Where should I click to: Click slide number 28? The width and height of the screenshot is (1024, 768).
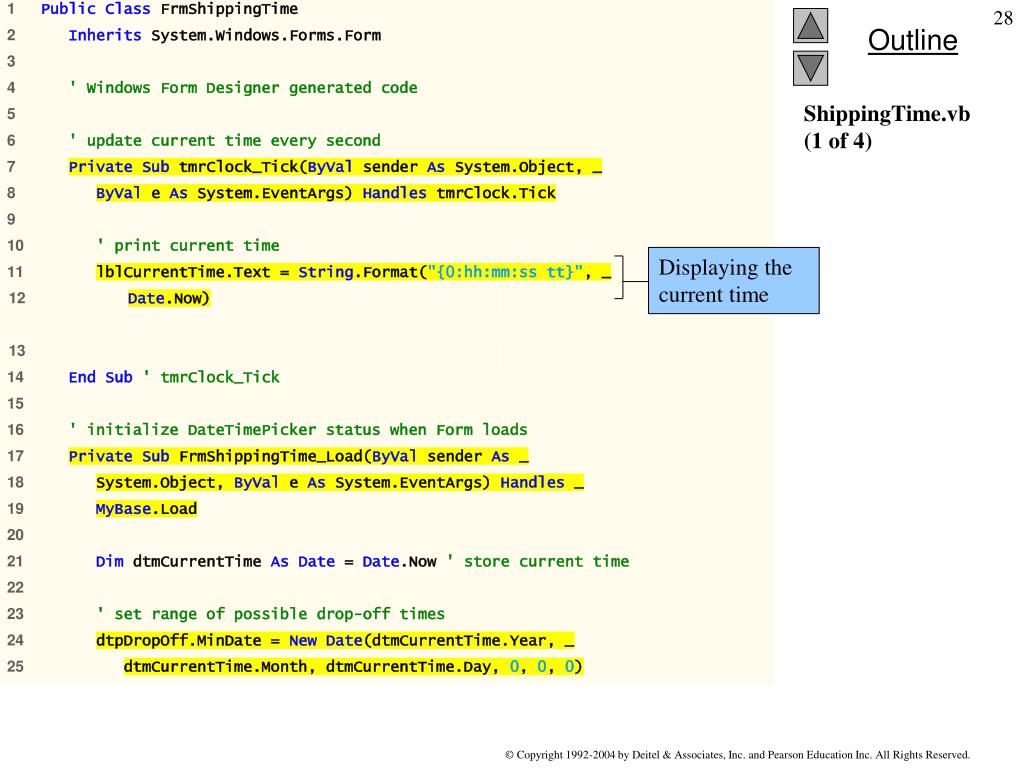(x=1002, y=18)
